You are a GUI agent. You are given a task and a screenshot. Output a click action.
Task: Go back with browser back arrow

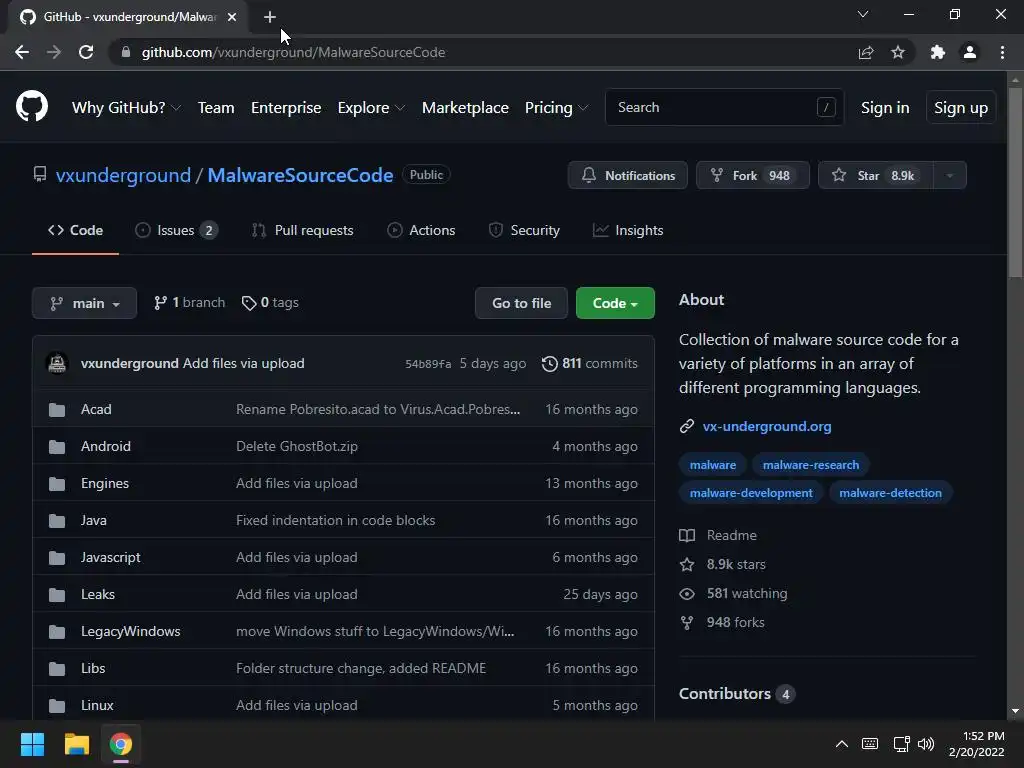point(22,52)
